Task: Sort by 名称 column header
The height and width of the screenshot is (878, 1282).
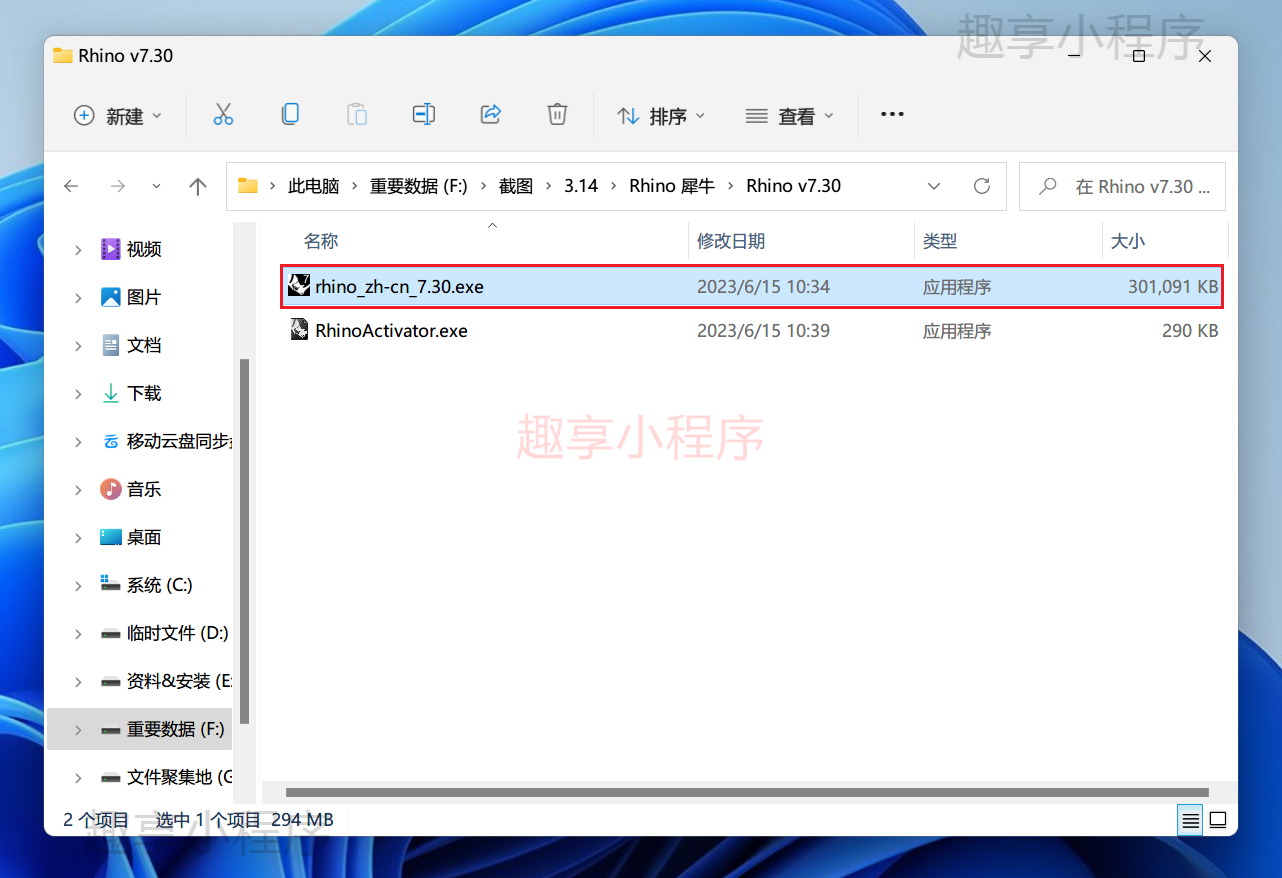Action: 321,241
